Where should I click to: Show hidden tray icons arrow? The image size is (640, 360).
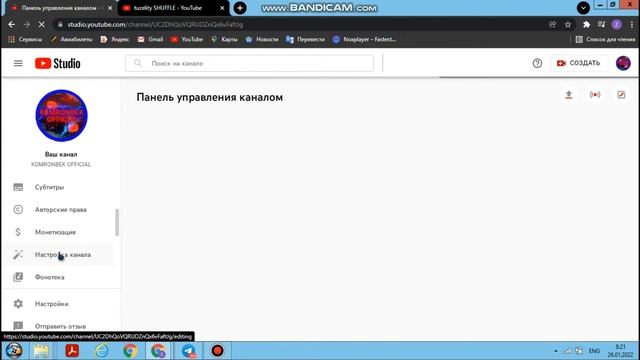point(556,351)
